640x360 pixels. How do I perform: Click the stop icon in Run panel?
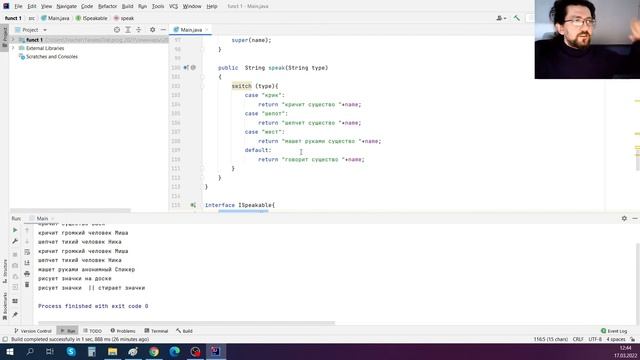(x=15, y=255)
